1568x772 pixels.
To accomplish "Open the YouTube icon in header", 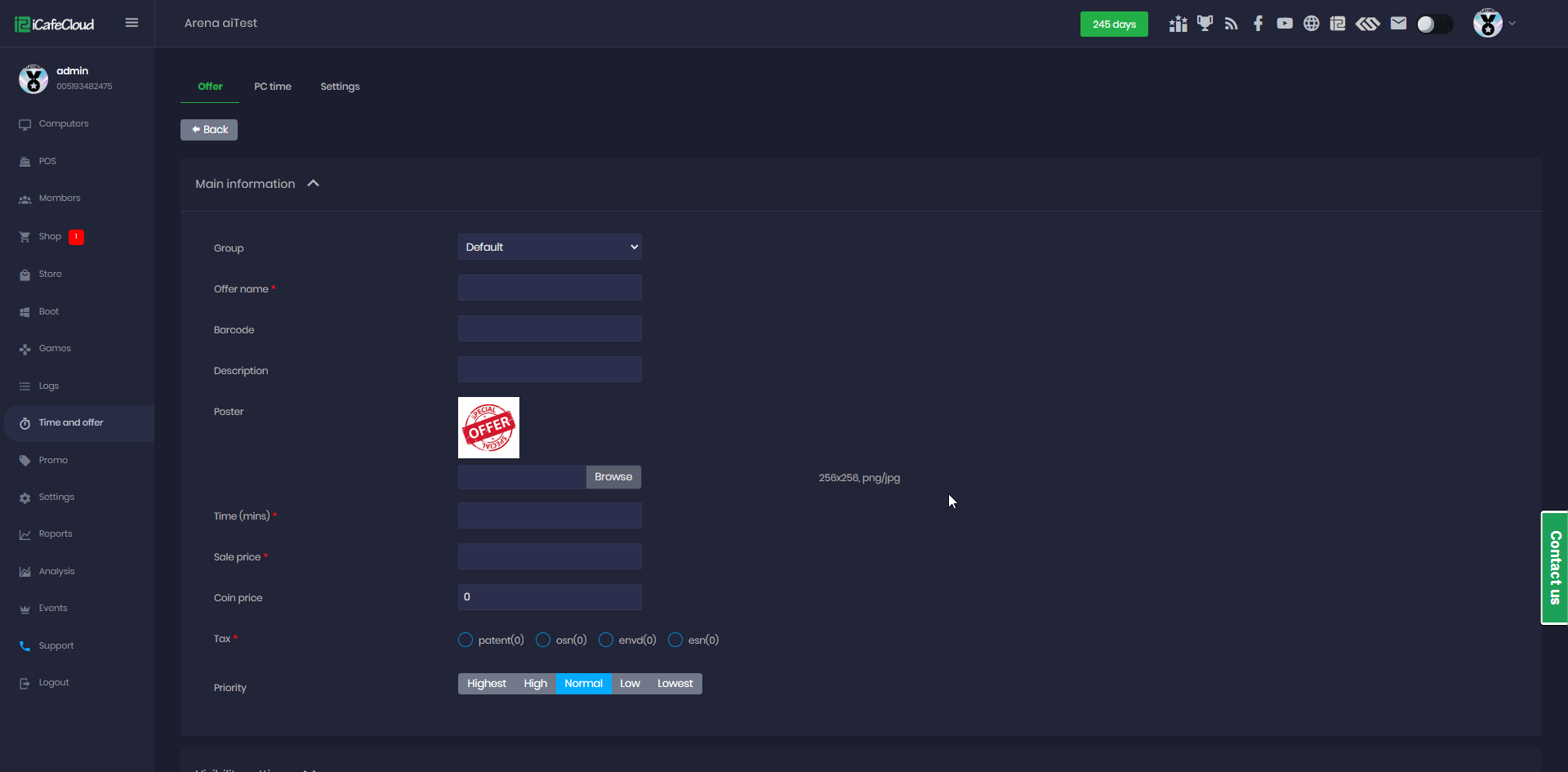I will point(1285,24).
